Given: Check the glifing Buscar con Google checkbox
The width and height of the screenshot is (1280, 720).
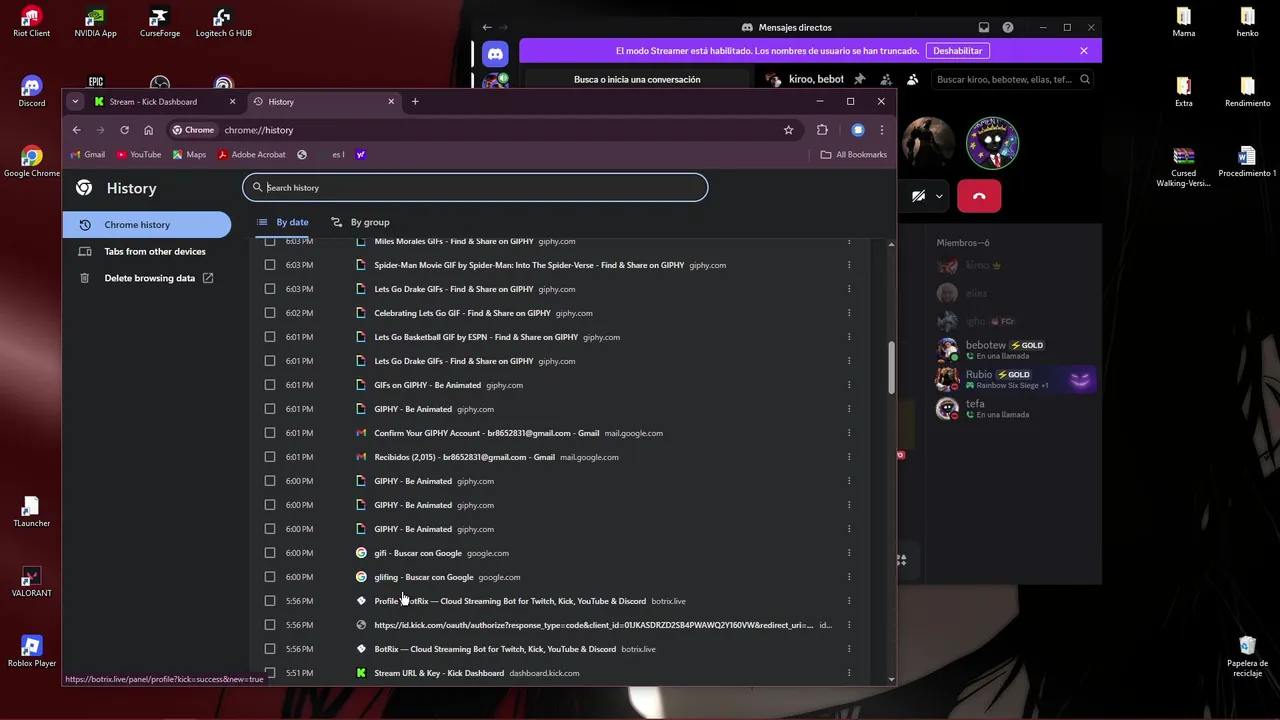Looking at the screenshot, I should point(270,577).
